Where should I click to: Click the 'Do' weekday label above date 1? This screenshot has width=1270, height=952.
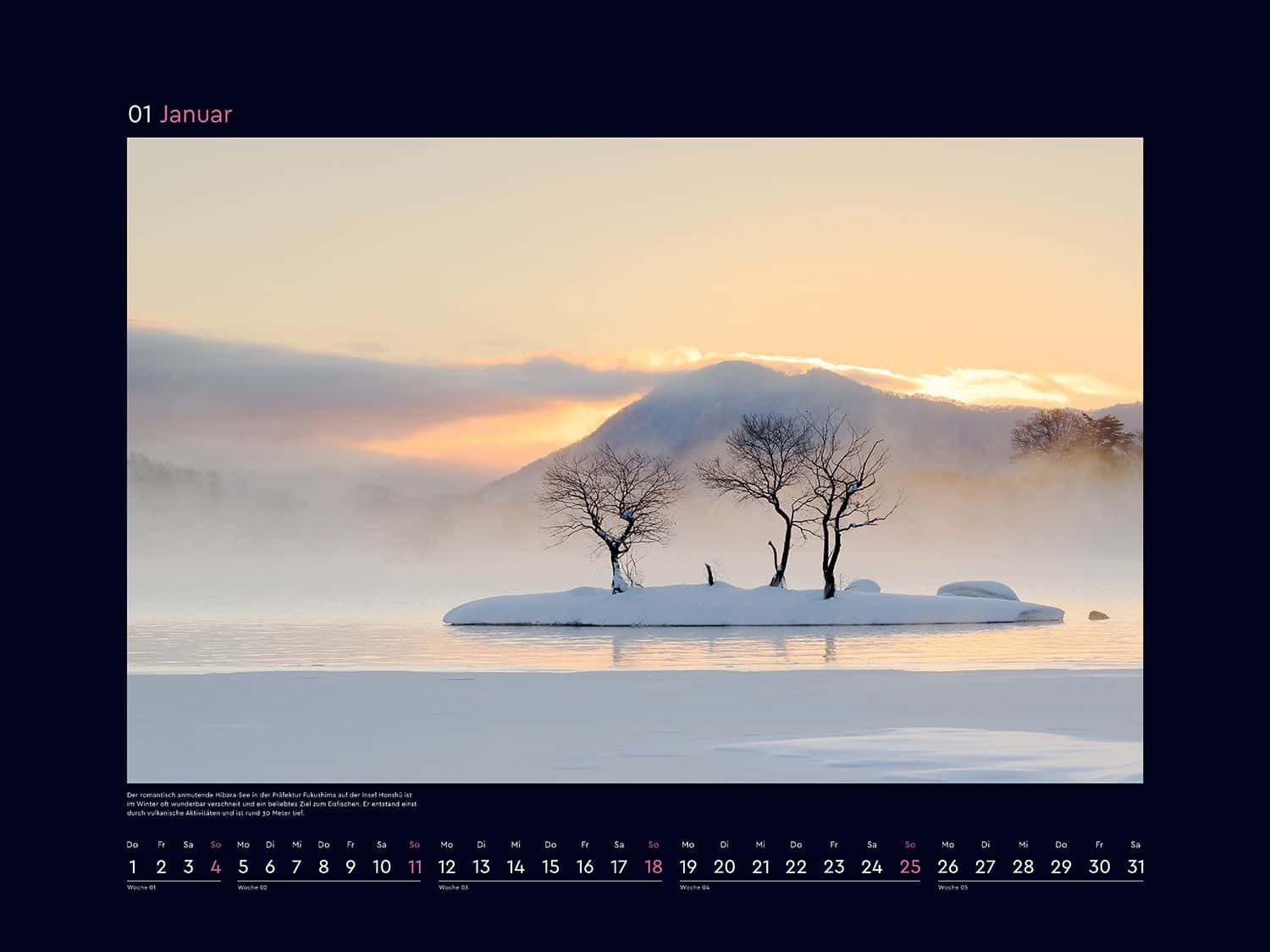[132, 845]
